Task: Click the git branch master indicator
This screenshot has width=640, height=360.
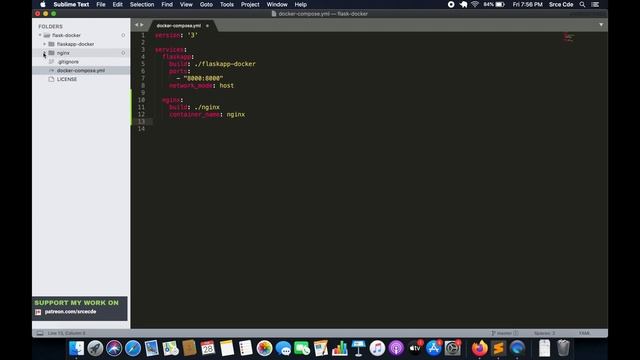Action: point(505,333)
